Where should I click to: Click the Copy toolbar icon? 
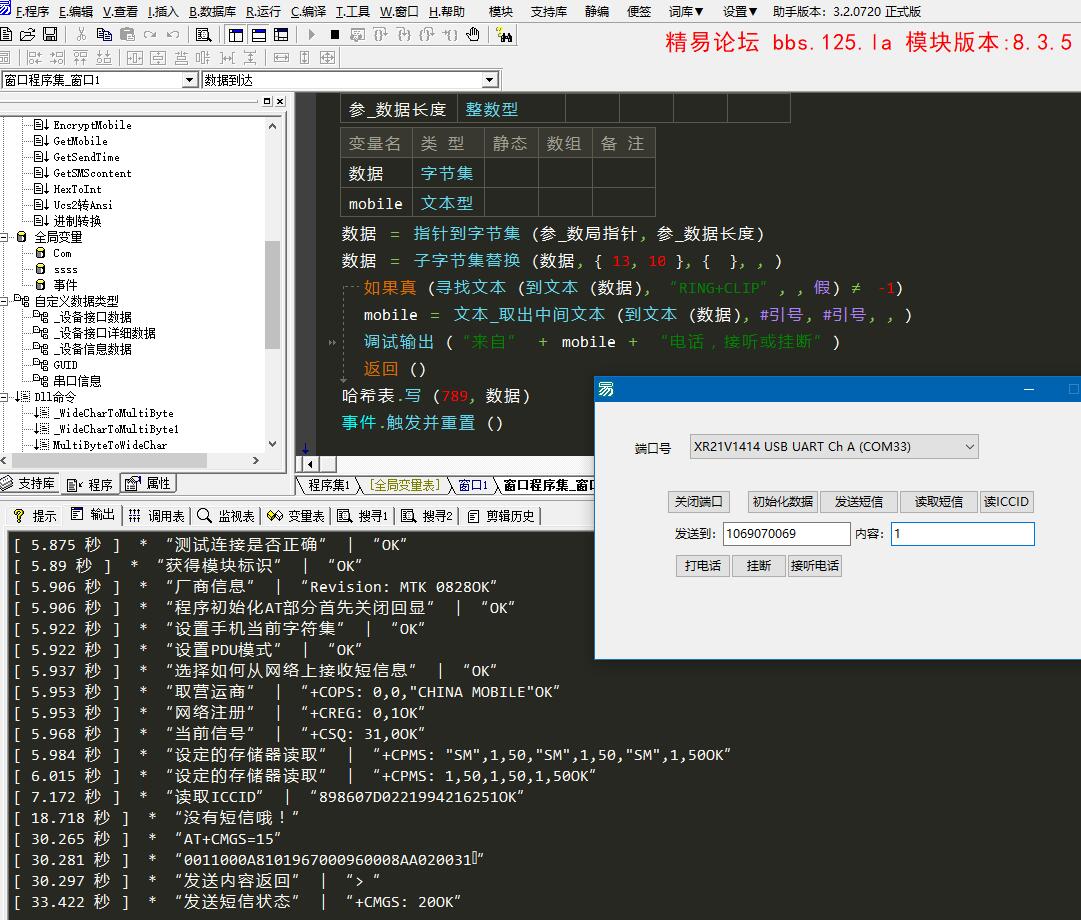coord(104,34)
